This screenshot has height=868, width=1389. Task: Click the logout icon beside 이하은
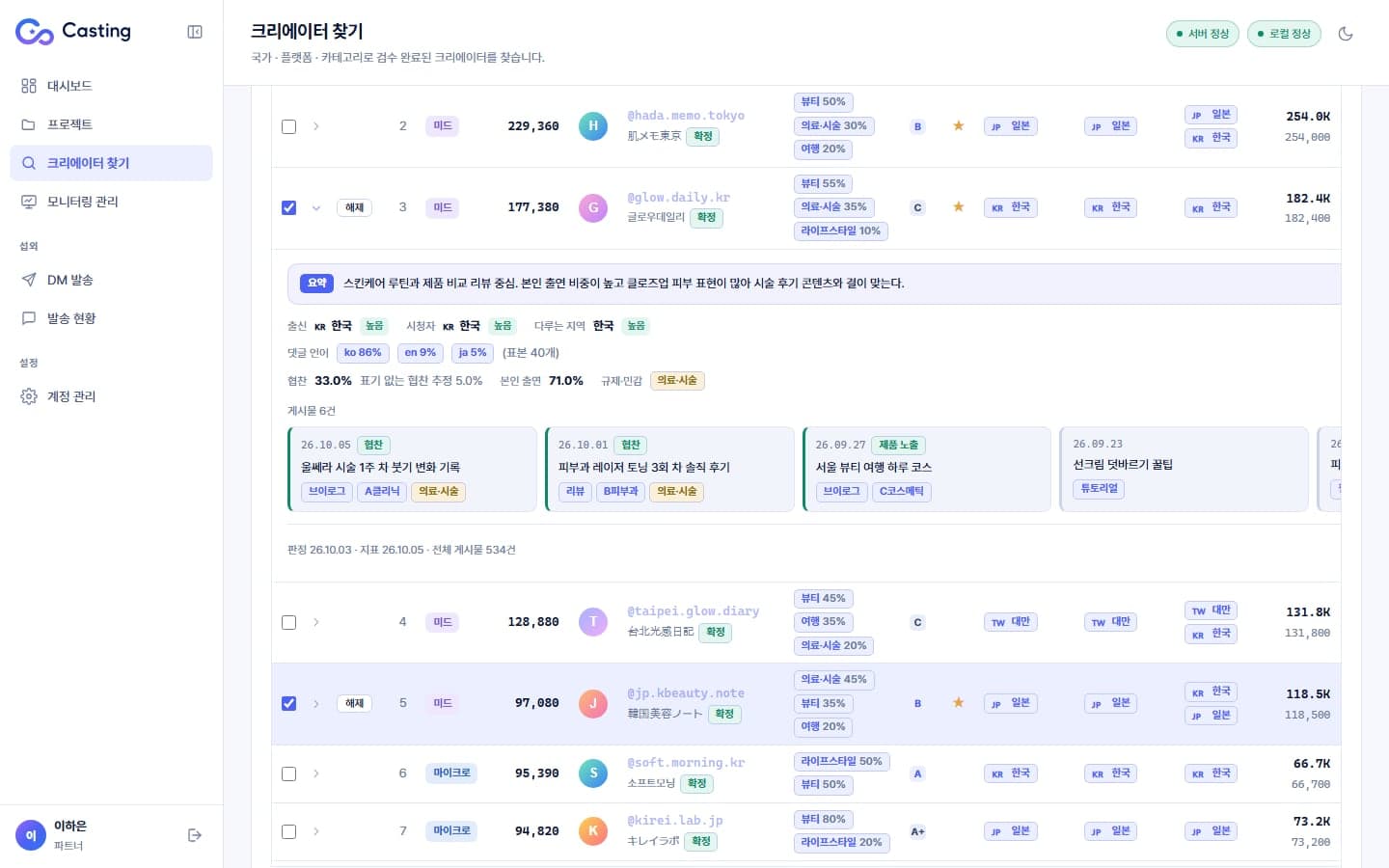(x=195, y=835)
